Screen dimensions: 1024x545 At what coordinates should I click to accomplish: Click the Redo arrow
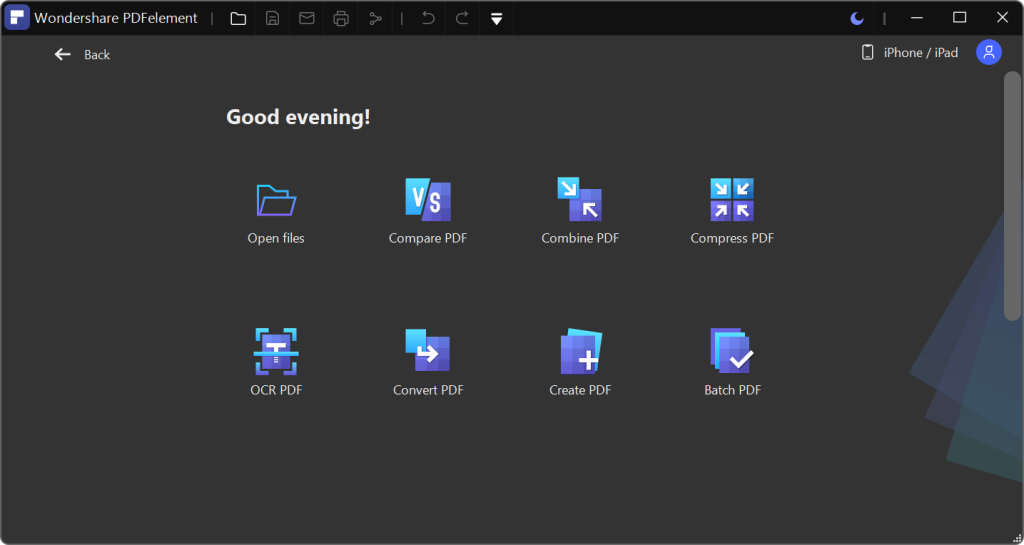462,18
